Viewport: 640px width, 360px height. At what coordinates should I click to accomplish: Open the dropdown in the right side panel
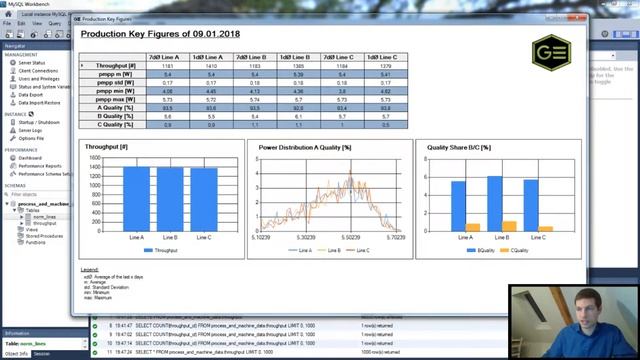pos(613,56)
